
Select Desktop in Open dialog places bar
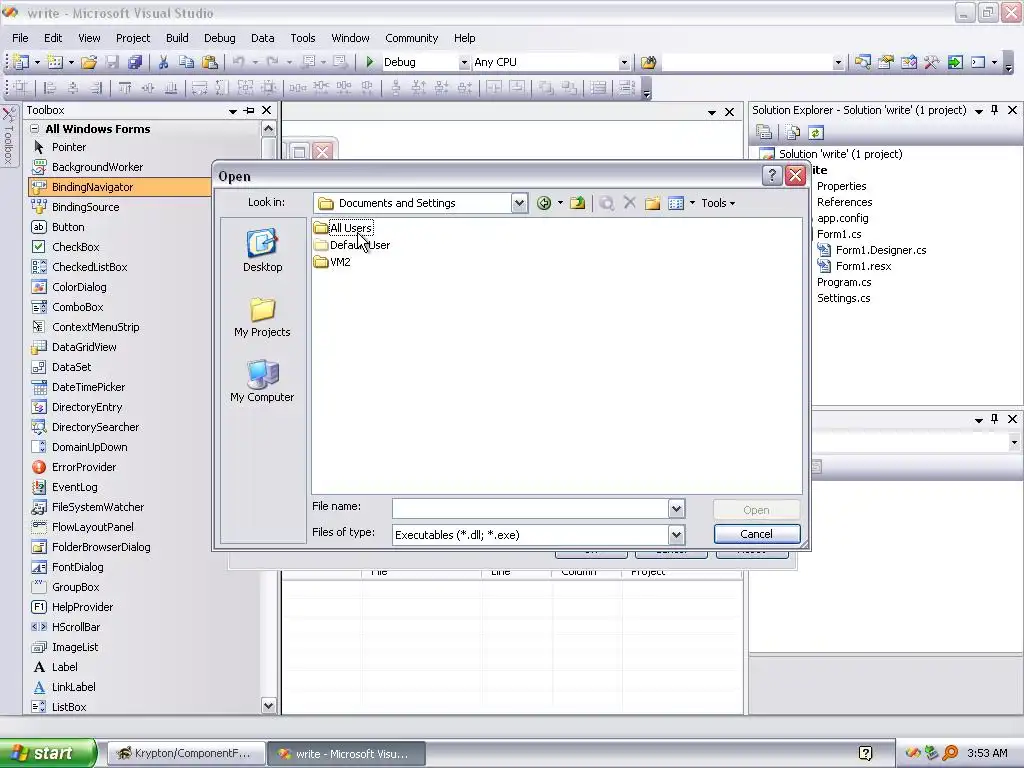[263, 250]
